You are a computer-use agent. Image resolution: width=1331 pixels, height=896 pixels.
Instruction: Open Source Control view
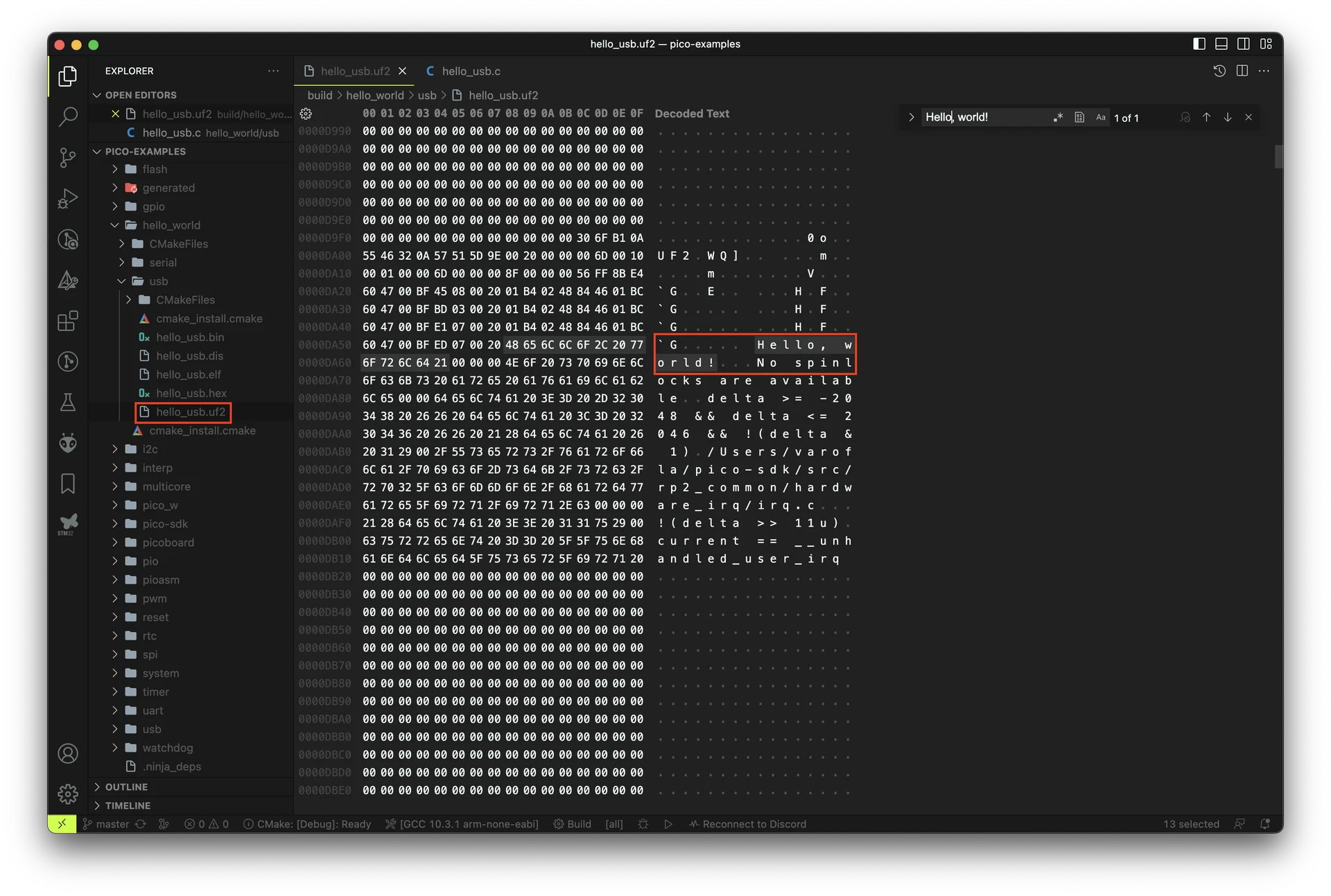pyautogui.click(x=67, y=157)
